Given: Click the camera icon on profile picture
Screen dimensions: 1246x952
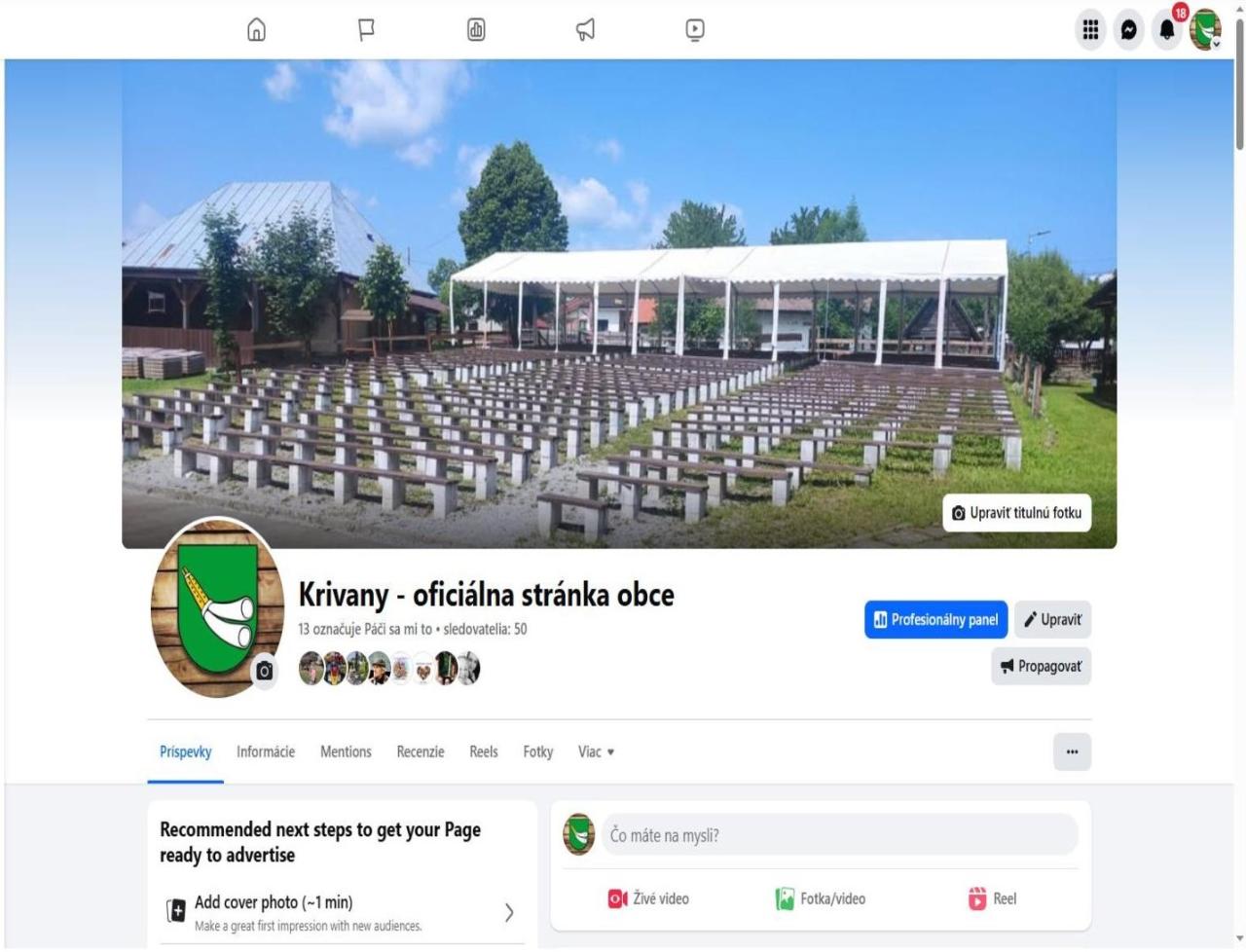Looking at the screenshot, I should 264,671.
